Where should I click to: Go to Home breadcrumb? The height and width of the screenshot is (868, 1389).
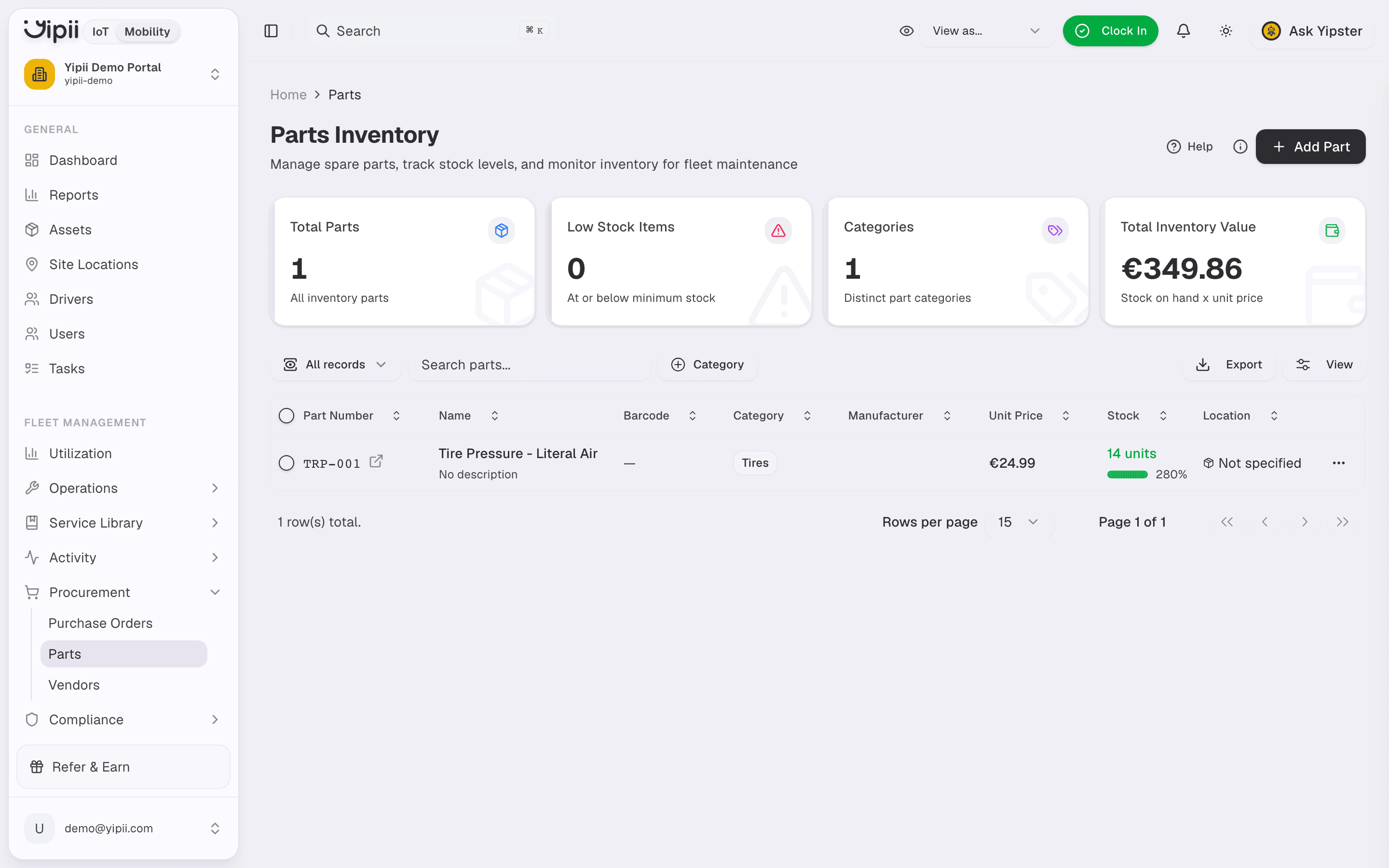(288, 95)
